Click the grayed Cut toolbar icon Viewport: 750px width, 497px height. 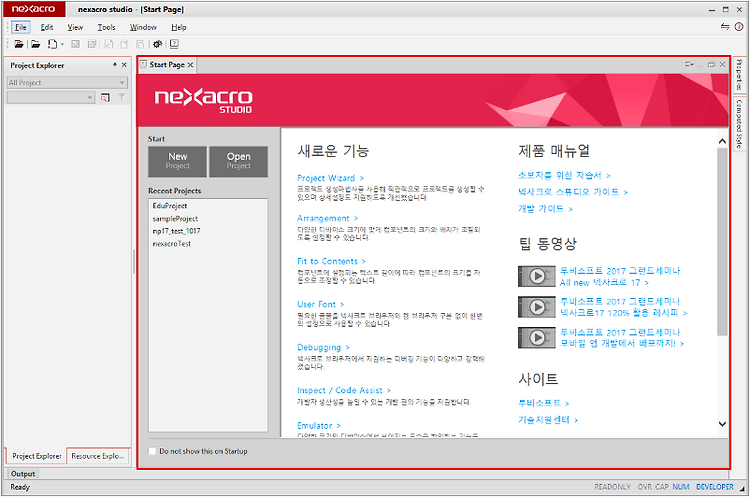(x=109, y=44)
